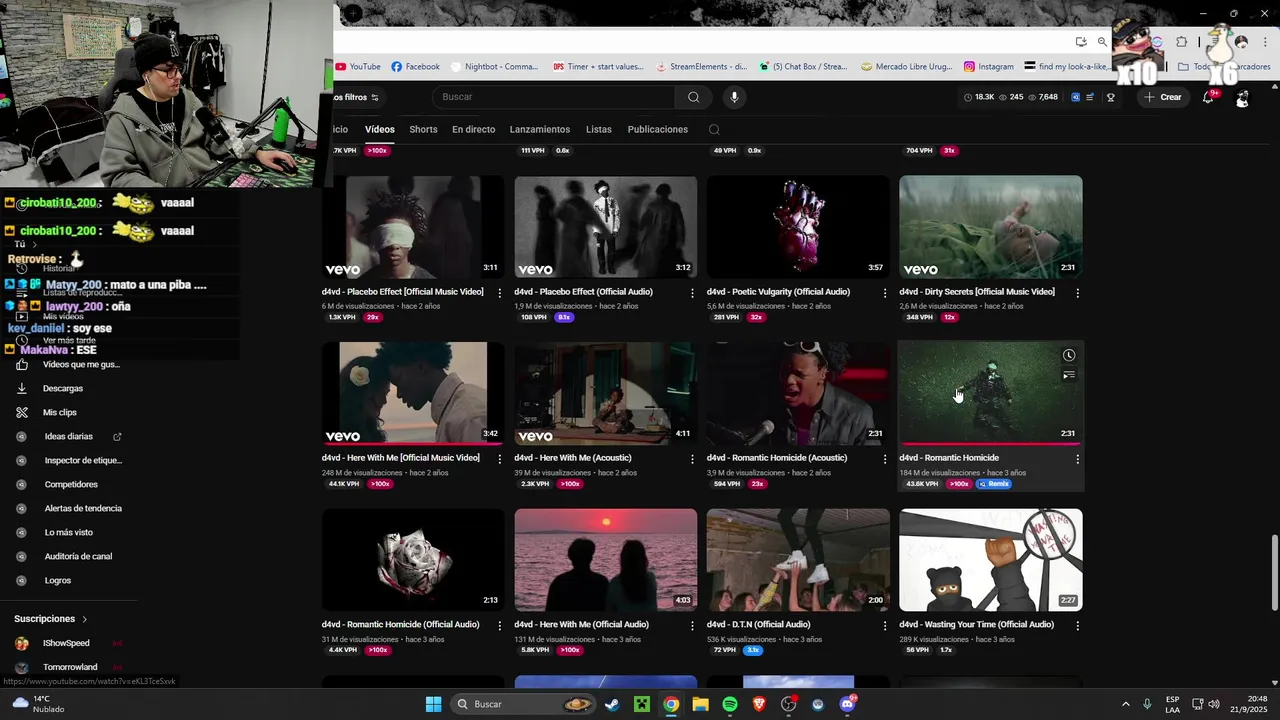
Task: Click Windows taskbar Buscar search box
Action: 522,704
